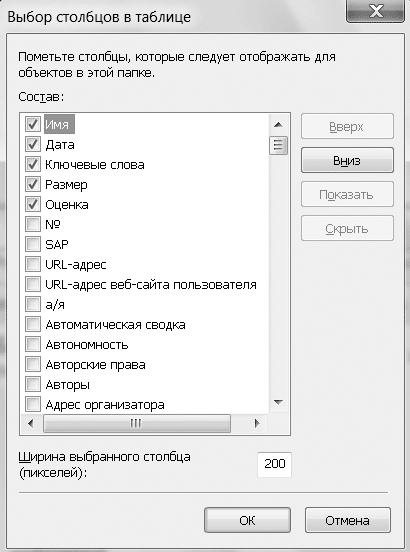Viewport: 410px width, 552px height.
Task: Uncheck the Оценка column checkbox
Action: click(33, 205)
